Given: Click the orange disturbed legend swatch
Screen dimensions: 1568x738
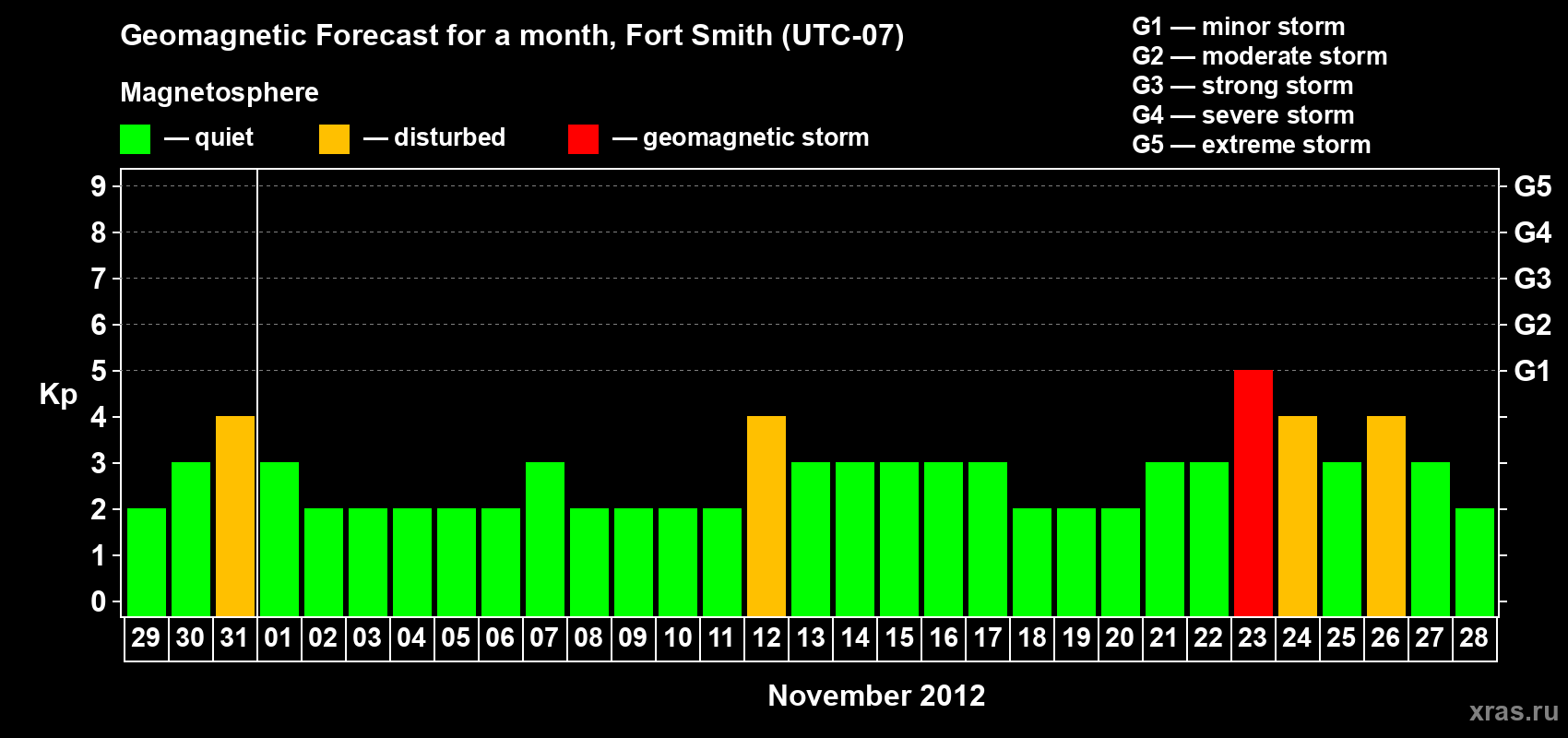Looking at the screenshot, I should [x=334, y=139].
